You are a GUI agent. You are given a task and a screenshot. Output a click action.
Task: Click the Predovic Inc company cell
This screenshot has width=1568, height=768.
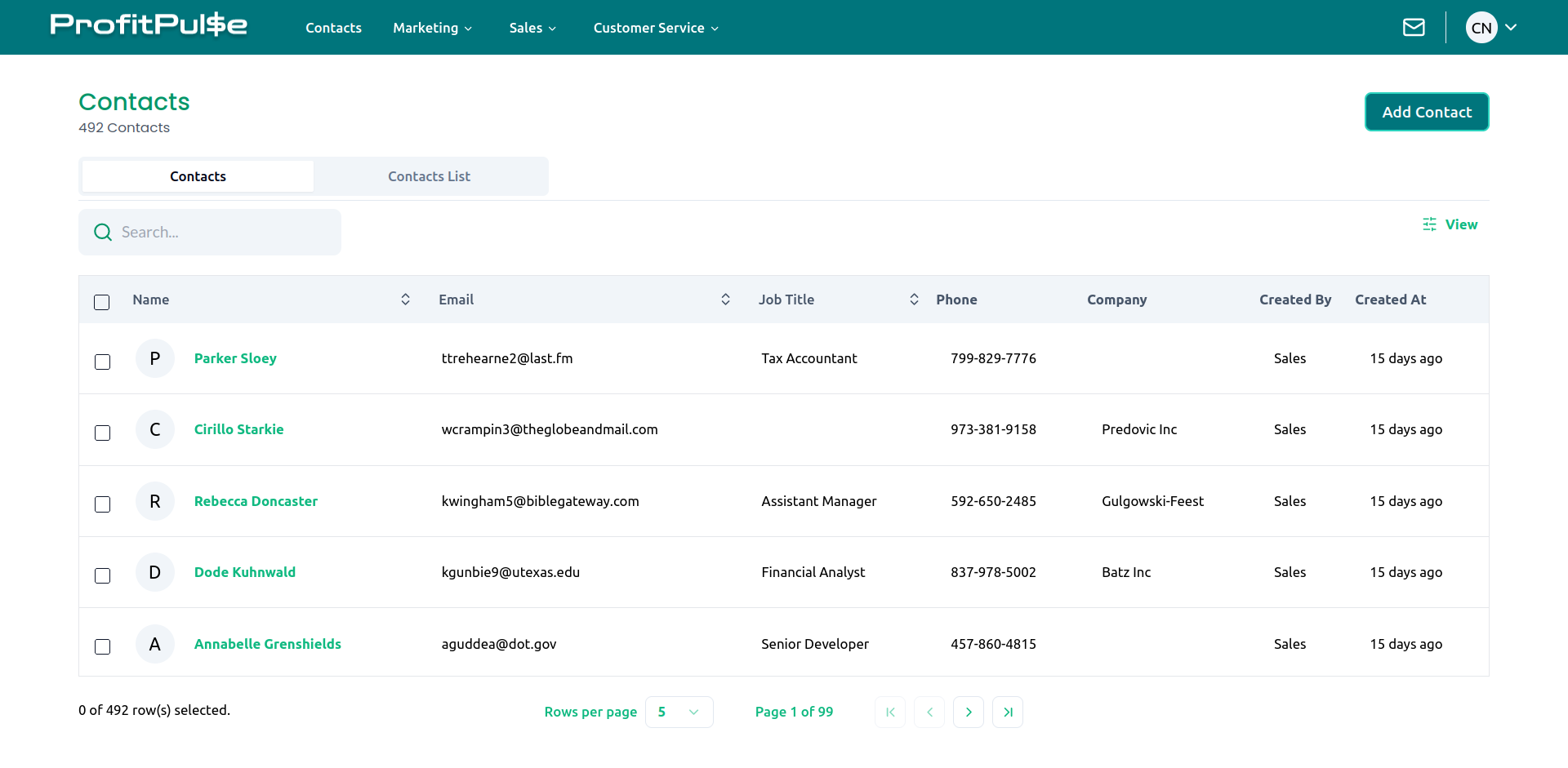coord(1139,429)
